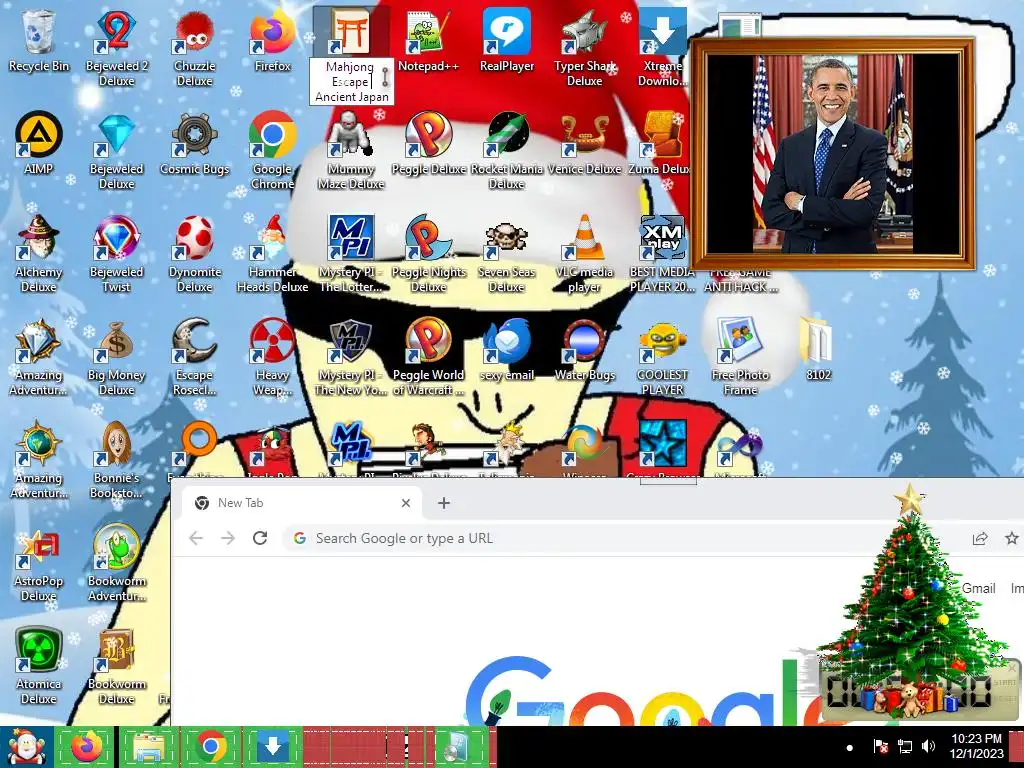This screenshot has height=768, width=1024.
Task: Open Peggle Nights Deluxe shortcut
Action: pyautogui.click(x=428, y=254)
